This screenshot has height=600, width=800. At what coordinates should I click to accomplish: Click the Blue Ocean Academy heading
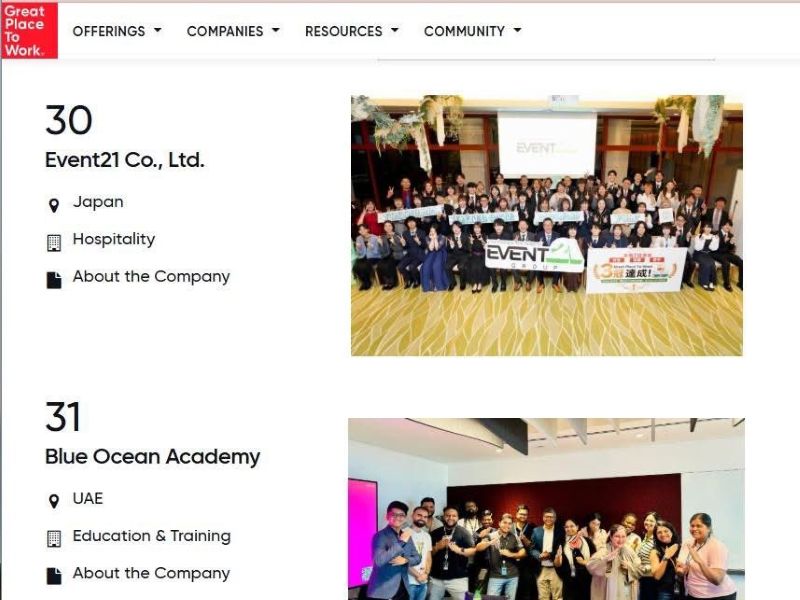point(153,457)
